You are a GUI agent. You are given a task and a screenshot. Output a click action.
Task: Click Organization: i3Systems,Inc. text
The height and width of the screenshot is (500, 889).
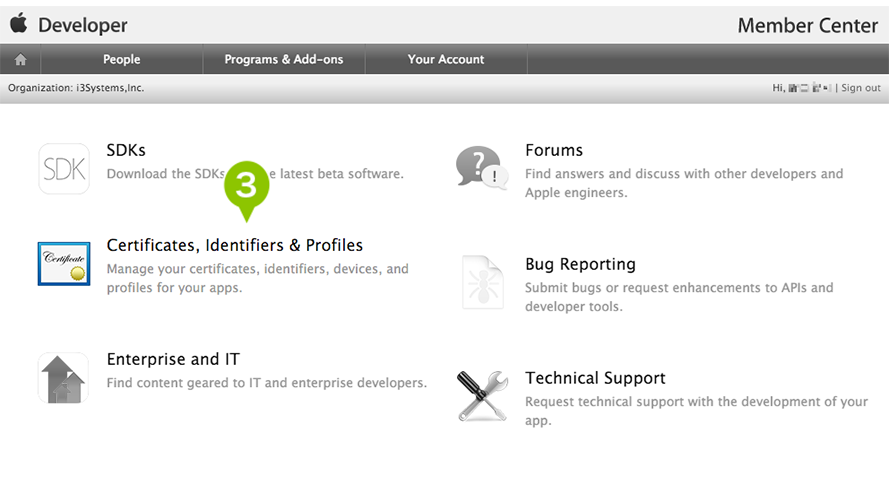[76, 88]
